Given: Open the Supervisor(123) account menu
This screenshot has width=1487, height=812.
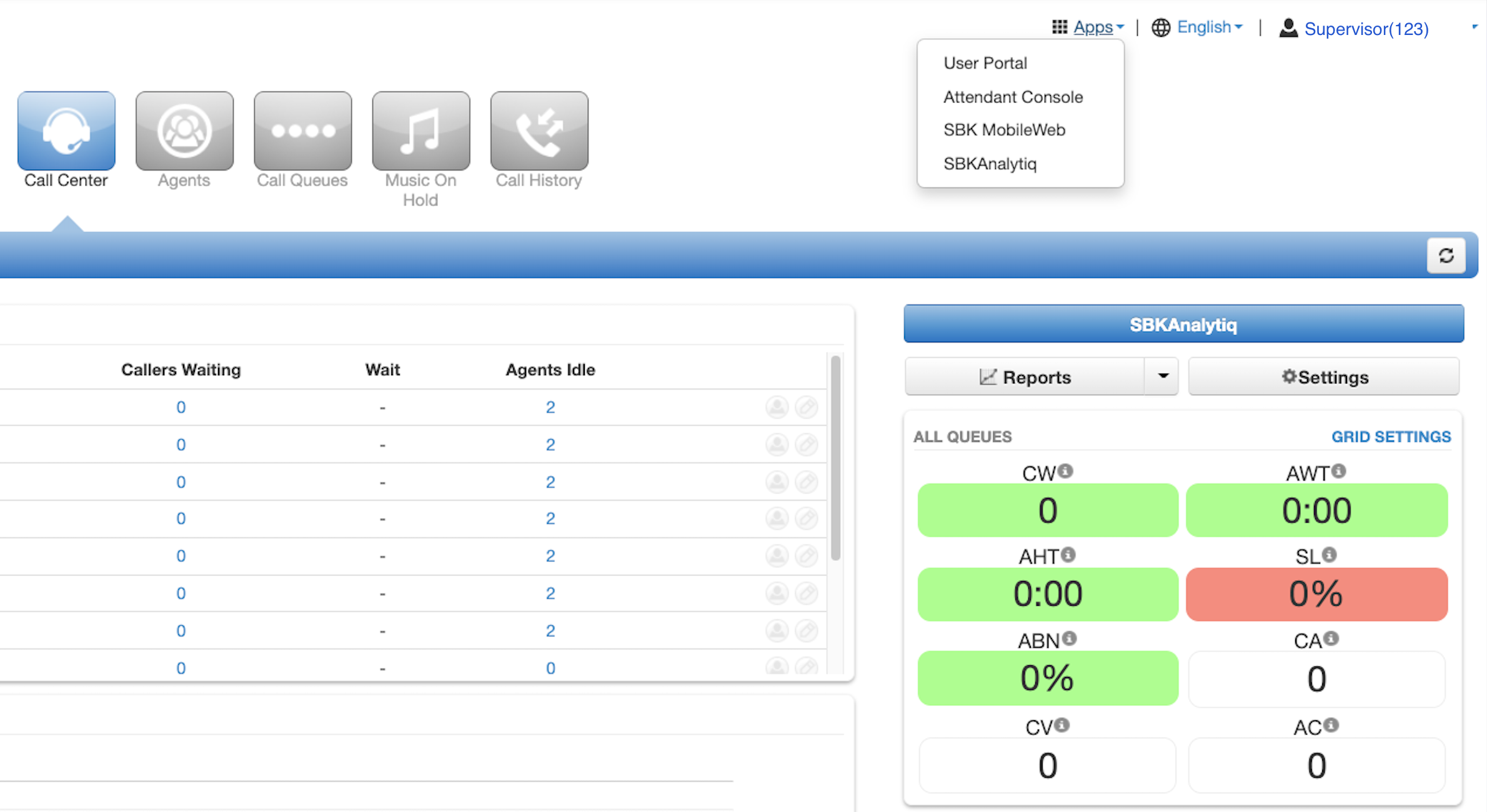Looking at the screenshot, I should pos(1366,29).
